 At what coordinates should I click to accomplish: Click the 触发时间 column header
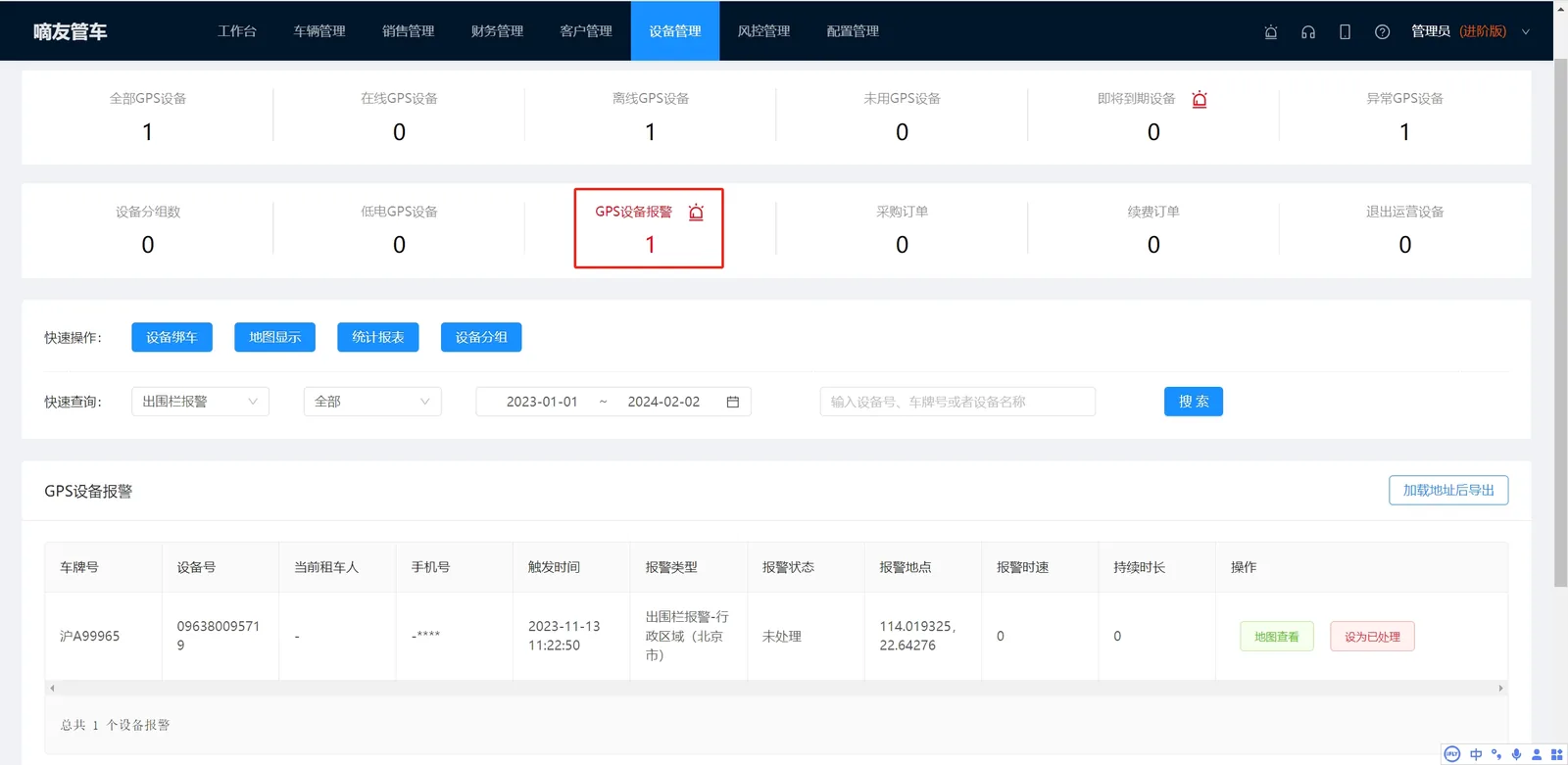pyautogui.click(x=571, y=567)
